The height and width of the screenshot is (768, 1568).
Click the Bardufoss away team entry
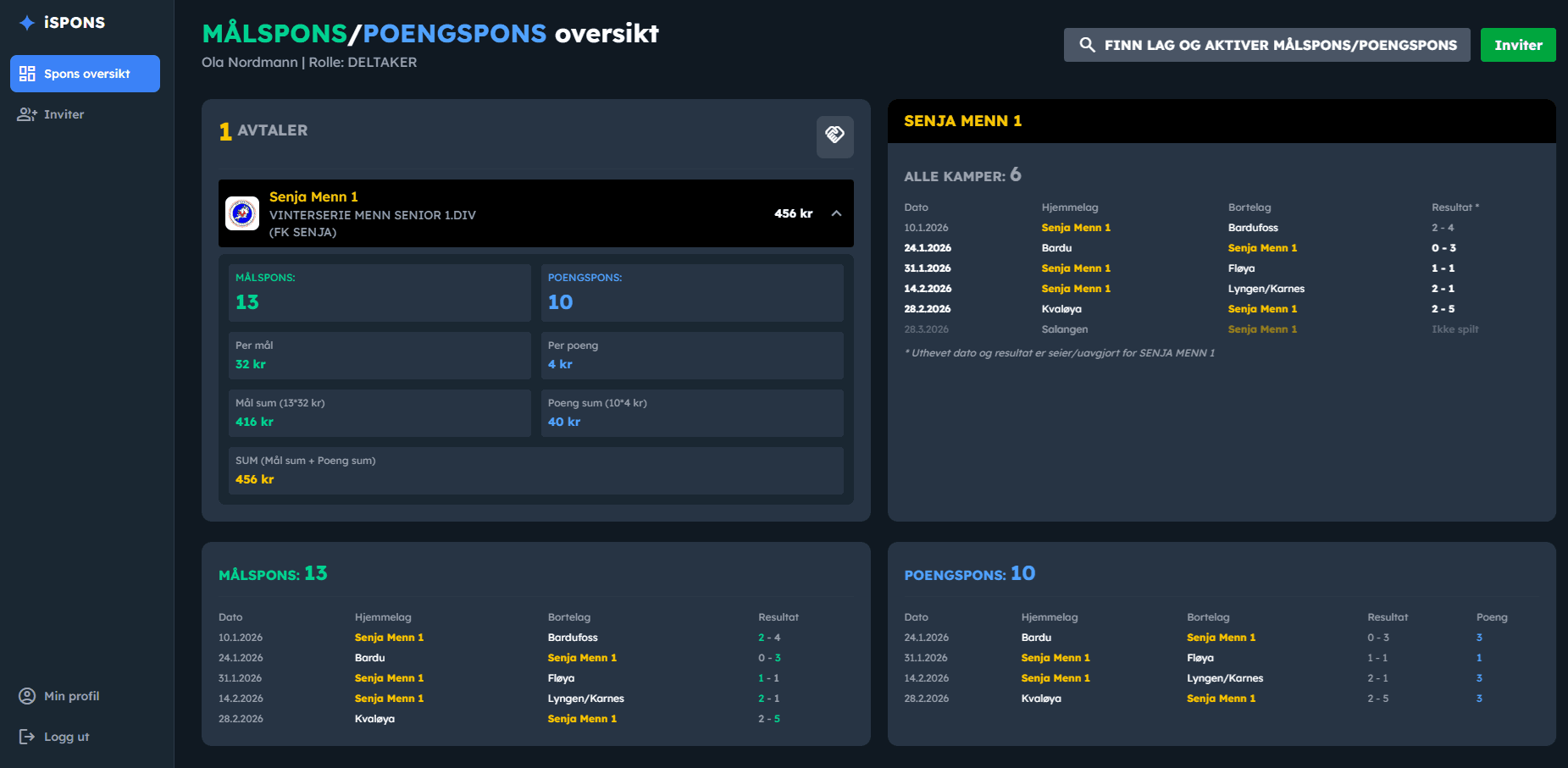point(1252,227)
